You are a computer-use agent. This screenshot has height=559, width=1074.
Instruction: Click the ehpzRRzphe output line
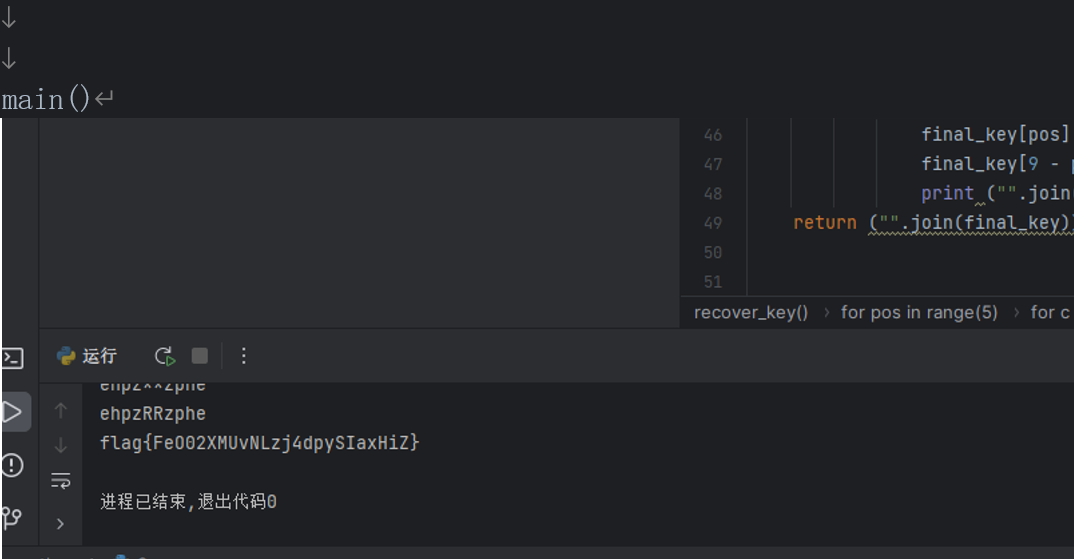pyautogui.click(x=153, y=414)
